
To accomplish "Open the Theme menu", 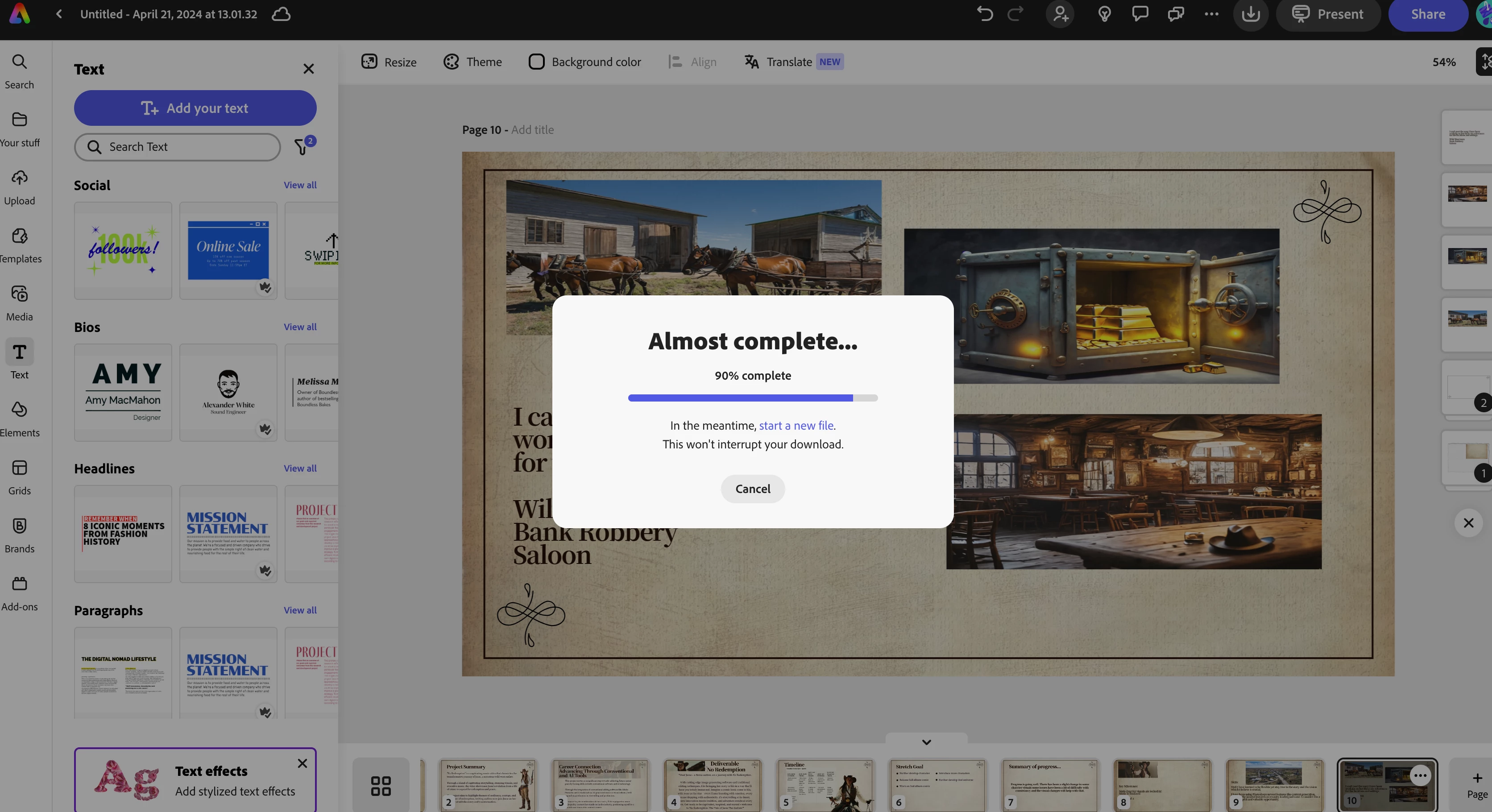I will (472, 62).
